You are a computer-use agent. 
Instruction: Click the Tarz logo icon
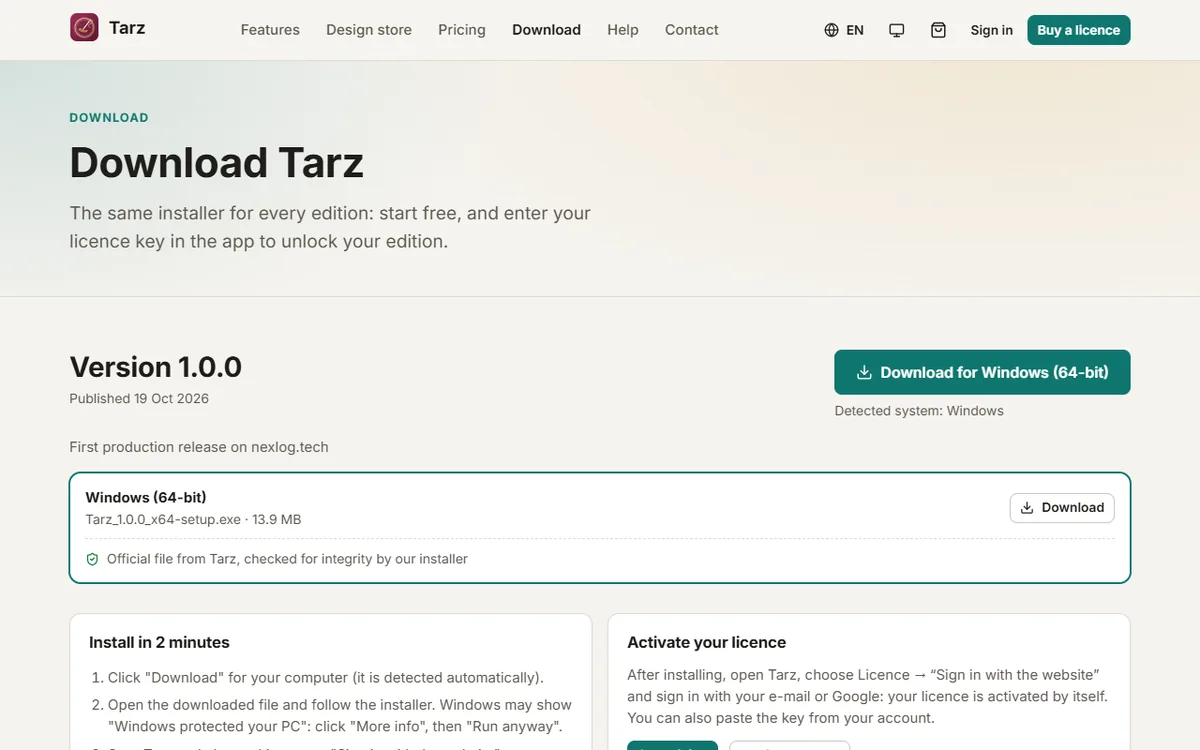click(x=84, y=28)
